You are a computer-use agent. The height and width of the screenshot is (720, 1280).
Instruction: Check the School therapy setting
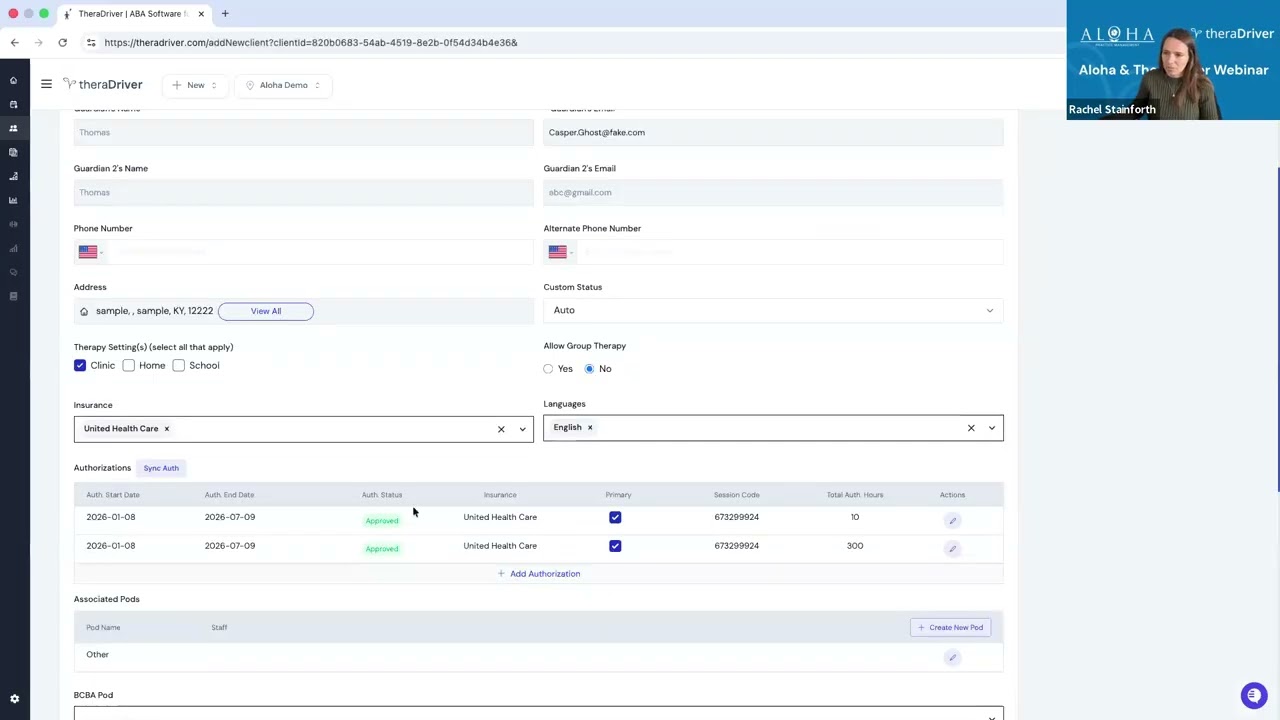(178, 366)
